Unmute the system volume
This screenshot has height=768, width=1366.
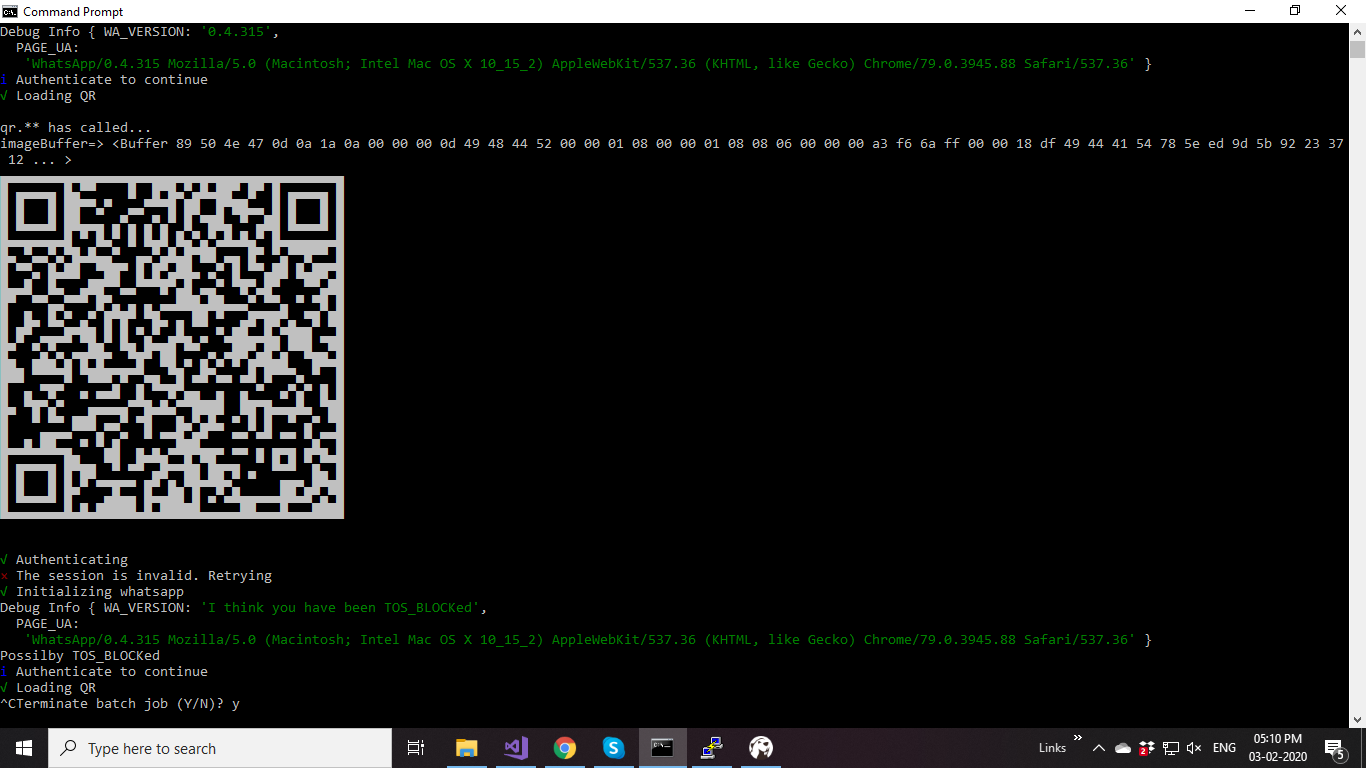(x=1193, y=747)
